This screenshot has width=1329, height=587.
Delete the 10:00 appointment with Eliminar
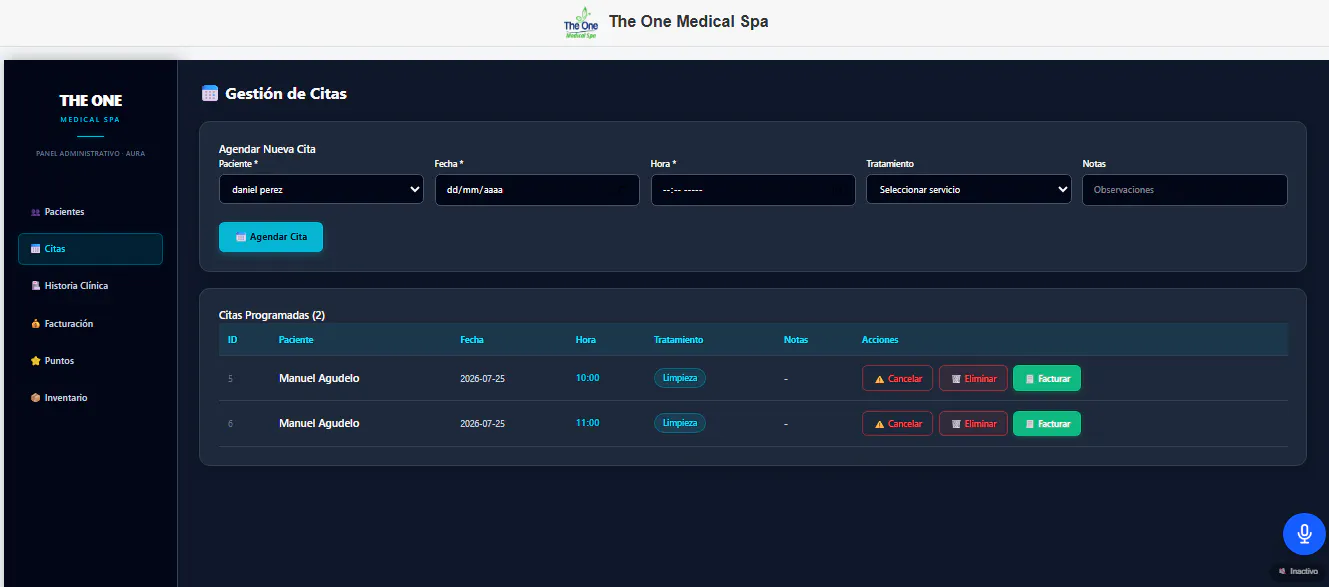tap(973, 379)
